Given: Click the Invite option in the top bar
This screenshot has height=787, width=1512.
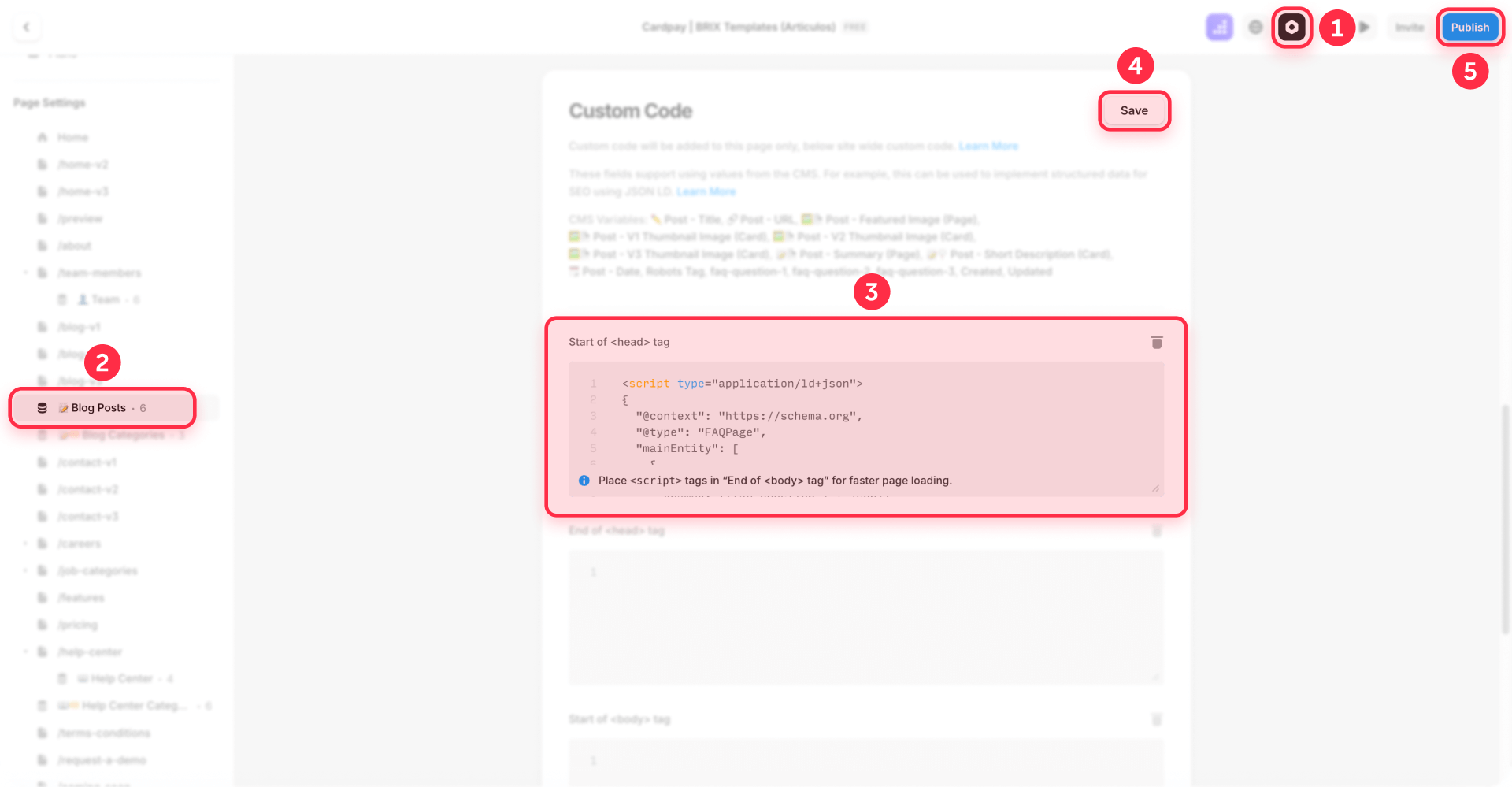Looking at the screenshot, I should [1409, 26].
